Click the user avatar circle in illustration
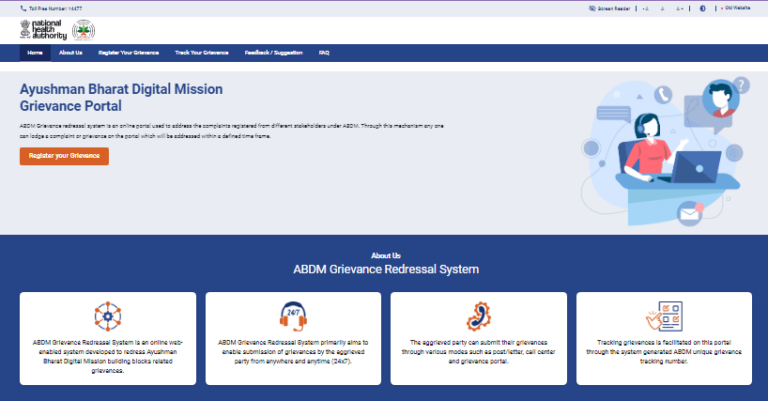 point(720,98)
